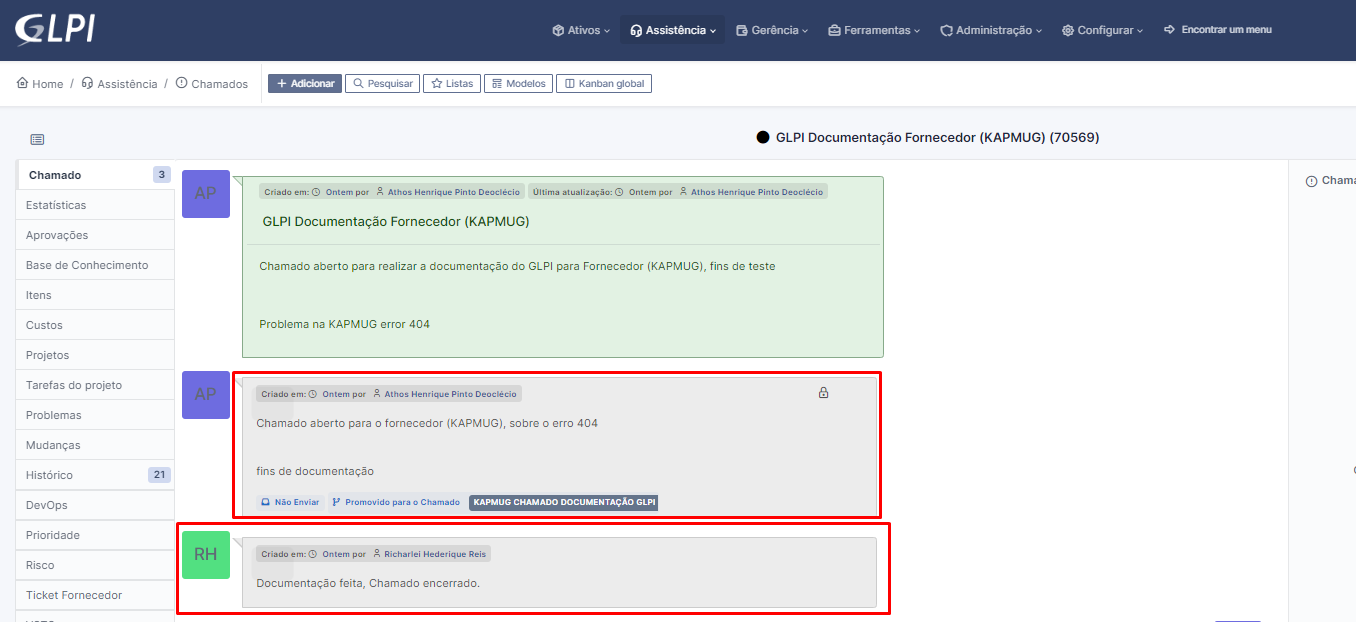Switch to the Projetos tab
Image resolution: width=1356 pixels, height=622 pixels.
tap(96, 355)
